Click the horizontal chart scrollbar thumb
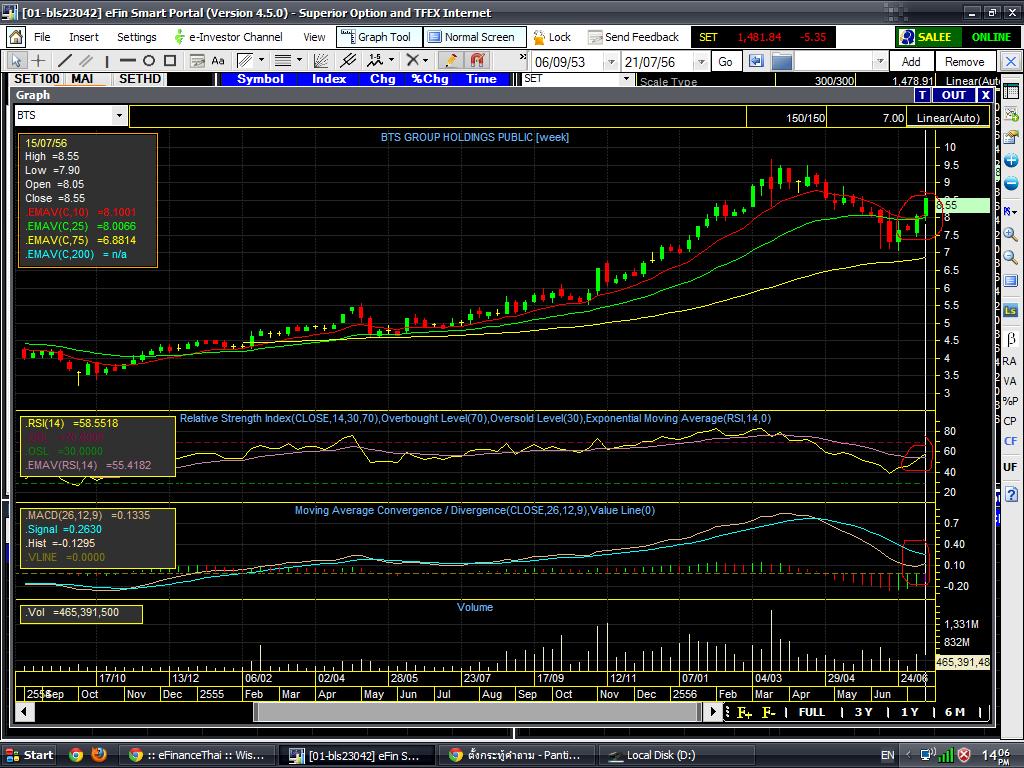 pyautogui.click(x=477, y=711)
